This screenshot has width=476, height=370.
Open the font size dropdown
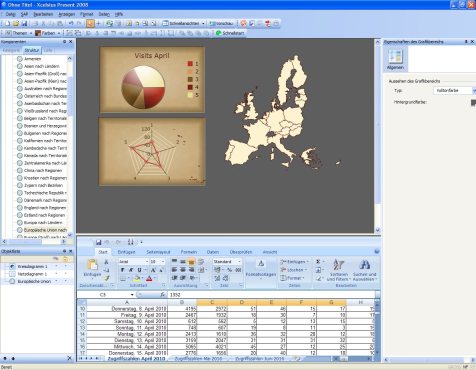(163, 262)
